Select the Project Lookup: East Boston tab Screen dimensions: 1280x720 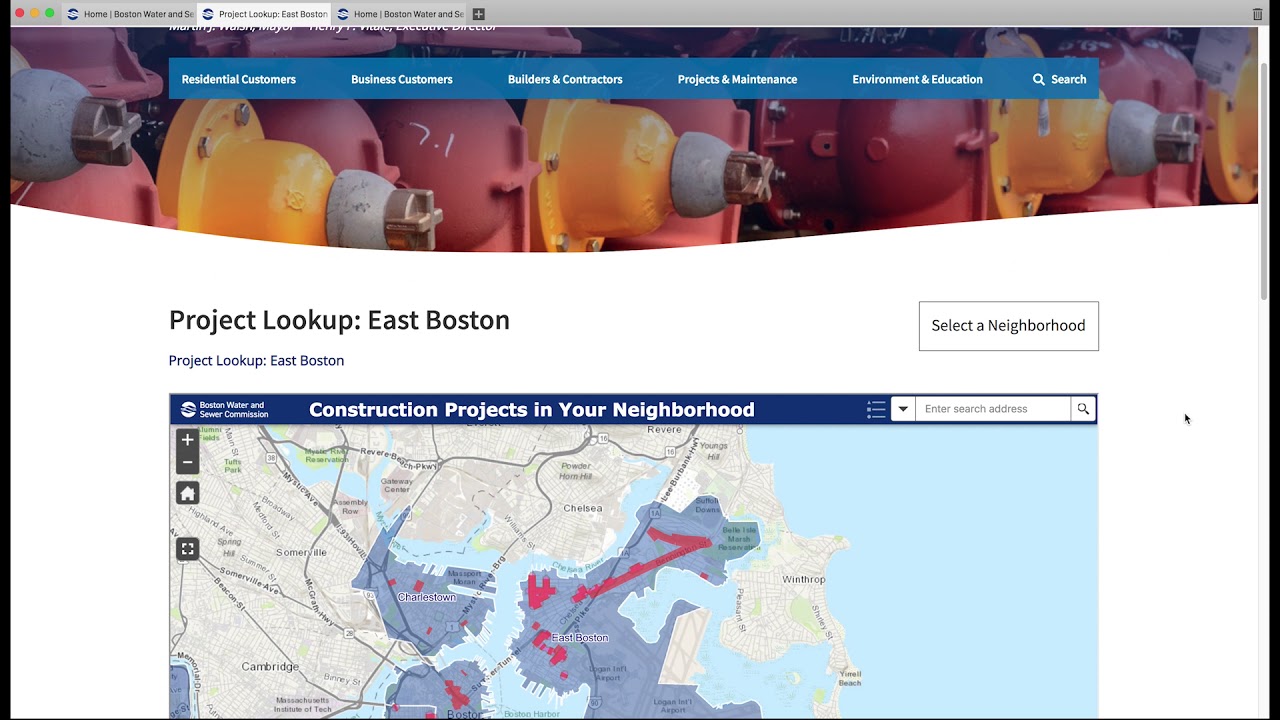(x=264, y=14)
